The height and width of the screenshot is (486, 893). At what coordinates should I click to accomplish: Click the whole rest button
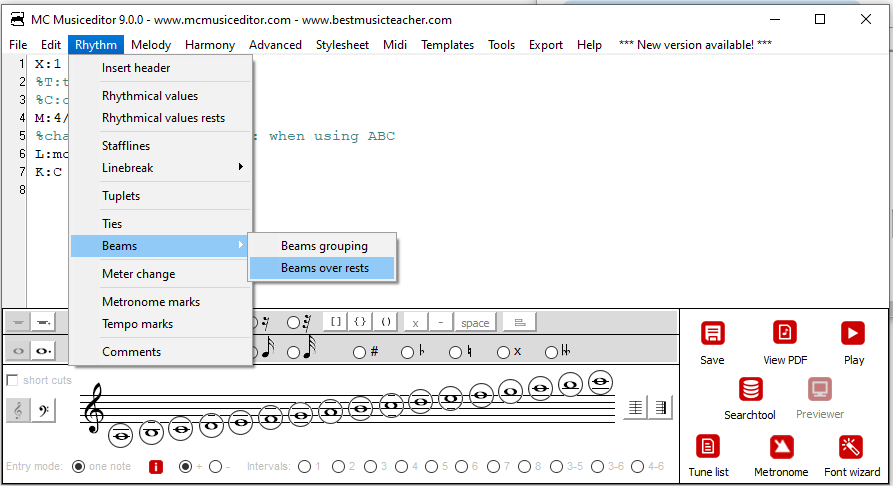click(x=18, y=322)
